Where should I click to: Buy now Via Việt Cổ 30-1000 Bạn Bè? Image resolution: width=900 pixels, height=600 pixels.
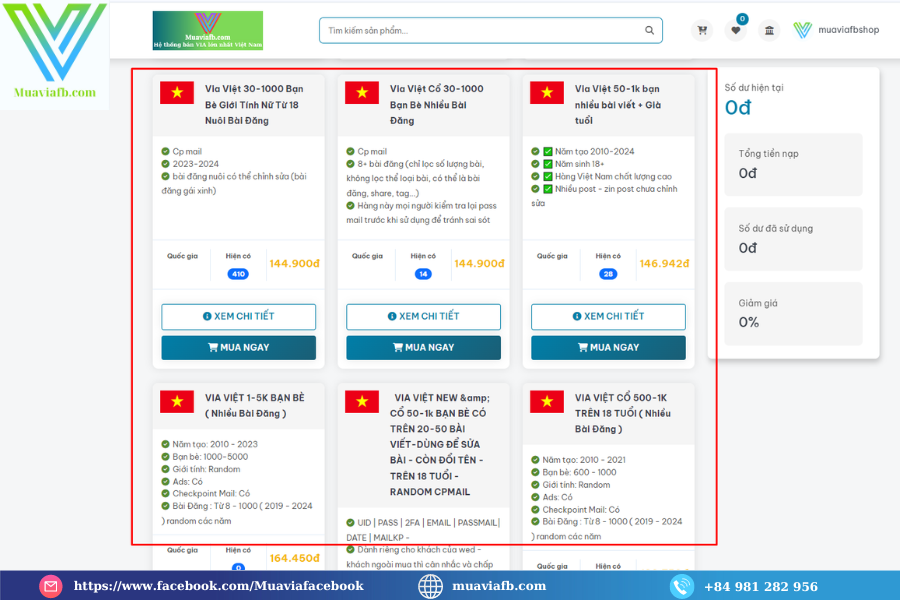point(424,347)
